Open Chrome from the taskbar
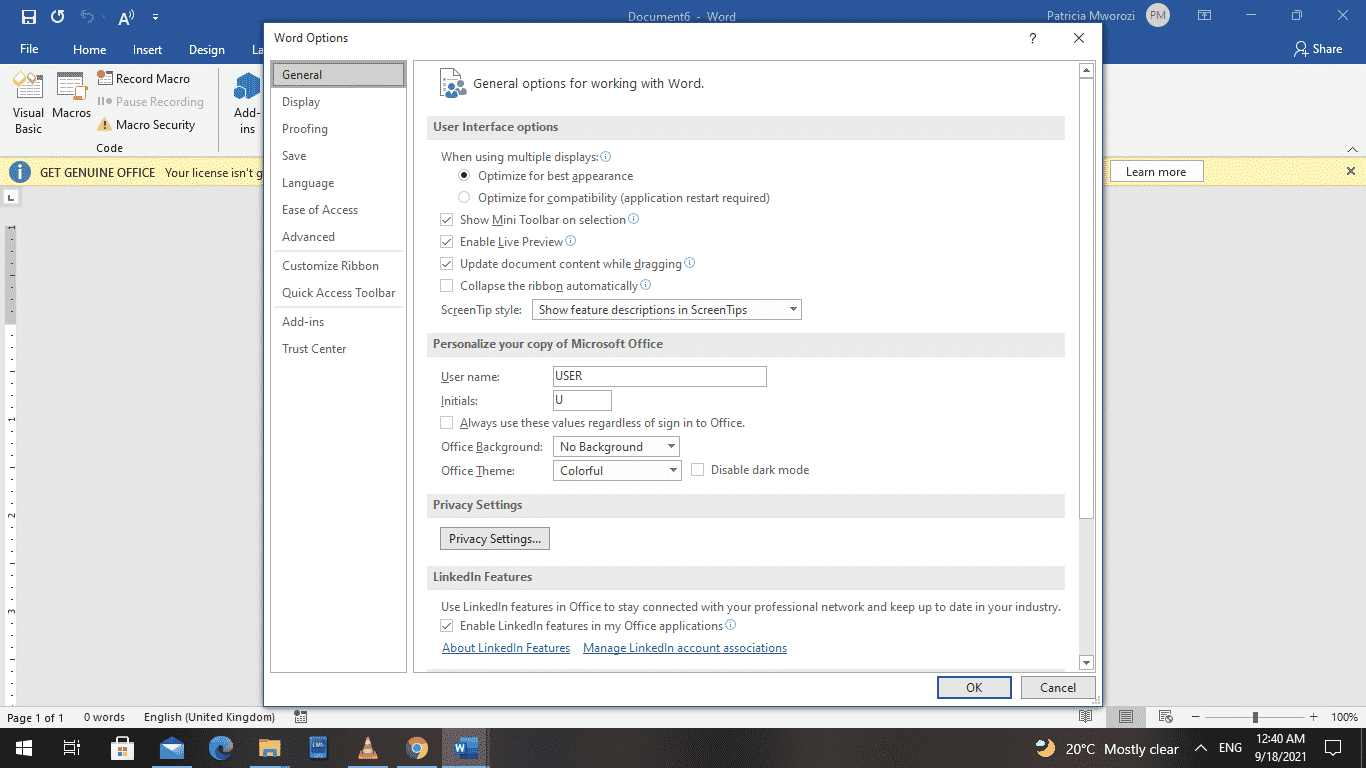This screenshot has width=1366, height=768. coord(416,747)
